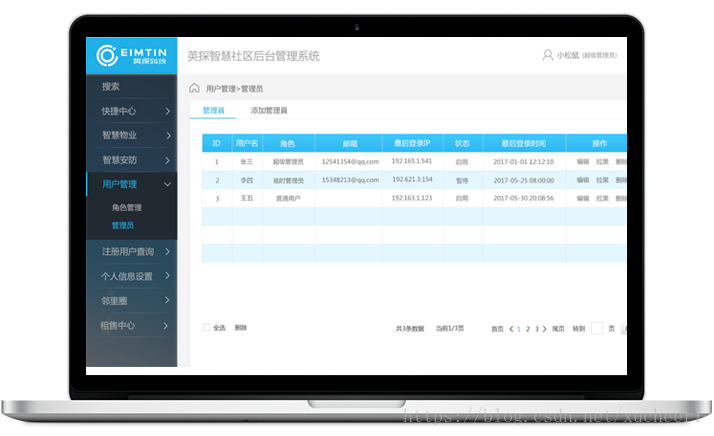Click 拉黑 in the 李四 row
Image resolution: width=714 pixels, height=436 pixels.
pyautogui.click(x=602, y=180)
